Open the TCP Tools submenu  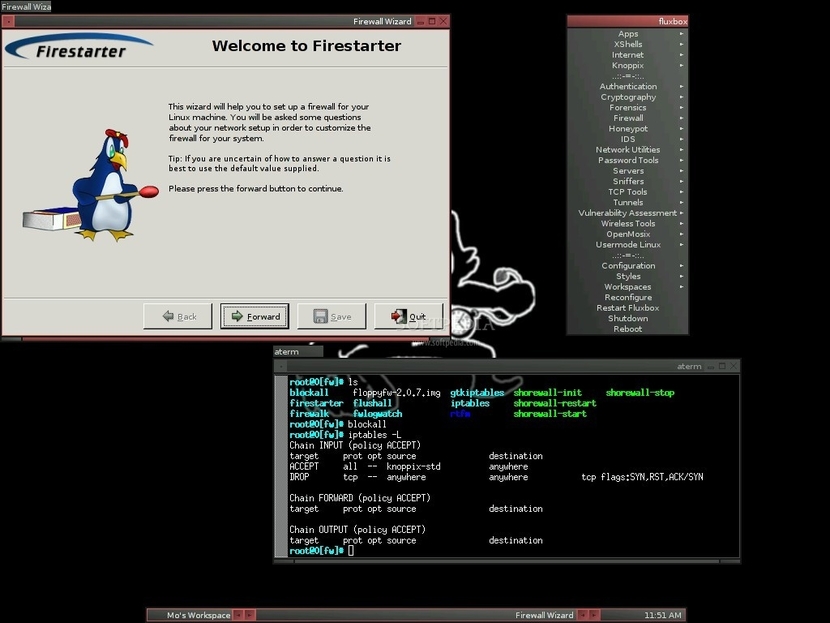628,192
